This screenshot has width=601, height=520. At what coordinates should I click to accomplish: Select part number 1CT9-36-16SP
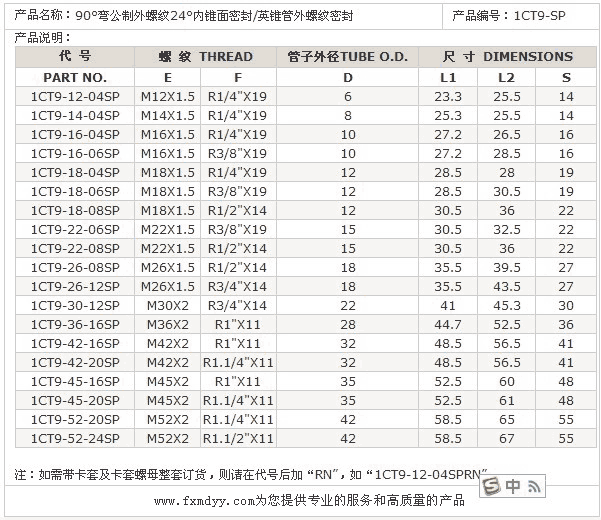75,324
